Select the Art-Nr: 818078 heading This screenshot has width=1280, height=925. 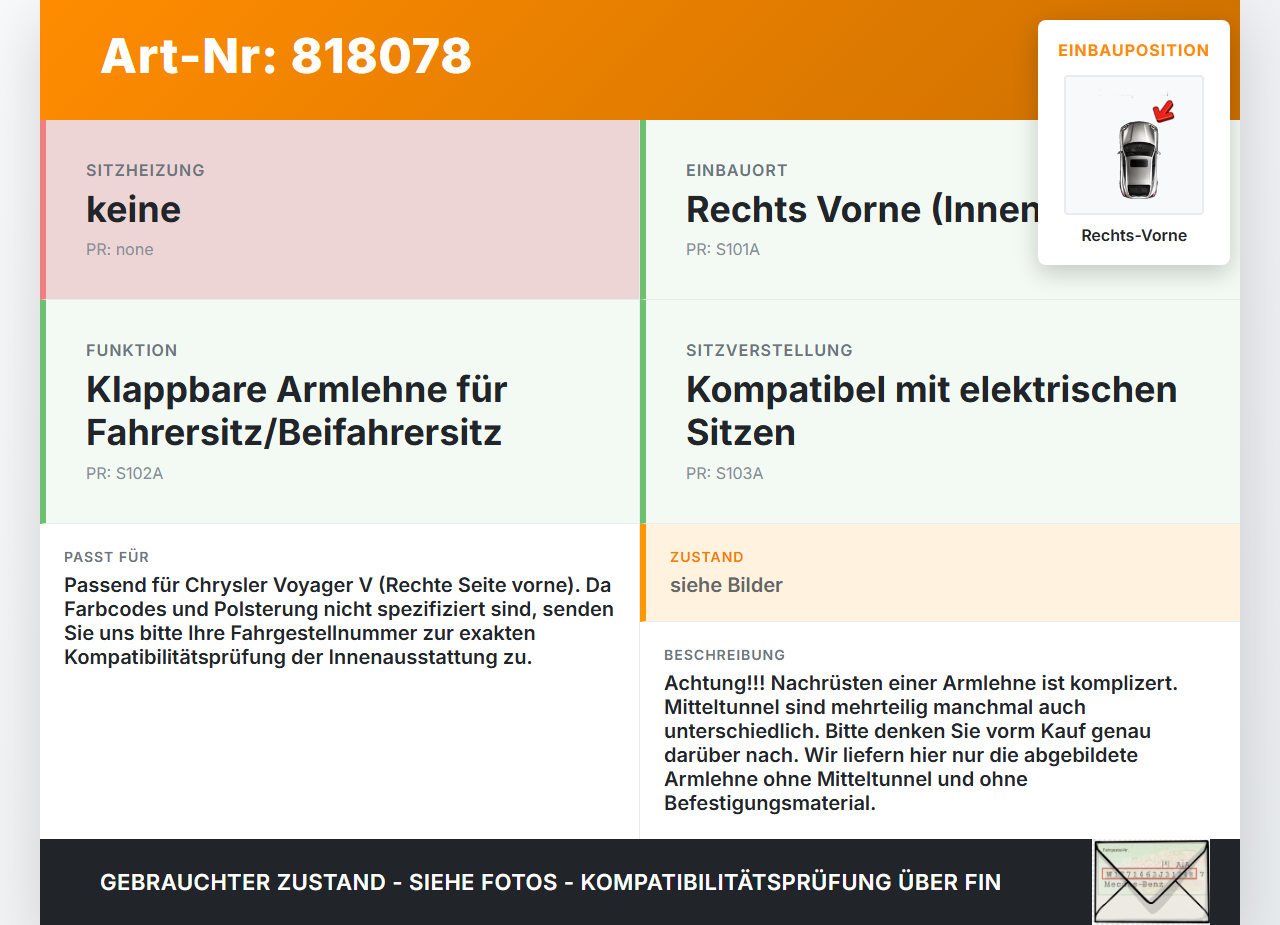[286, 56]
